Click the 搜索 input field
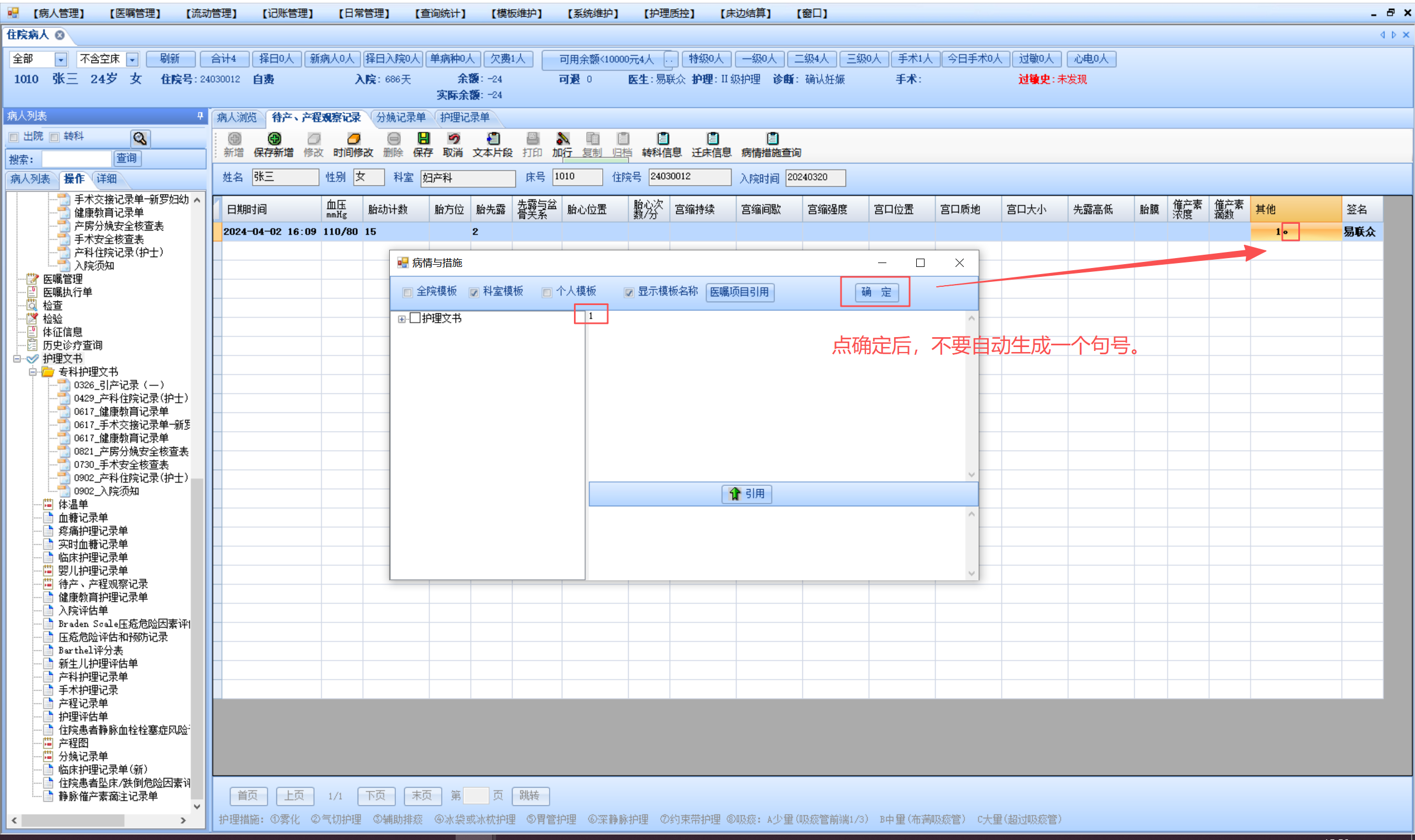The image size is (1415, 840). [76, 159]
